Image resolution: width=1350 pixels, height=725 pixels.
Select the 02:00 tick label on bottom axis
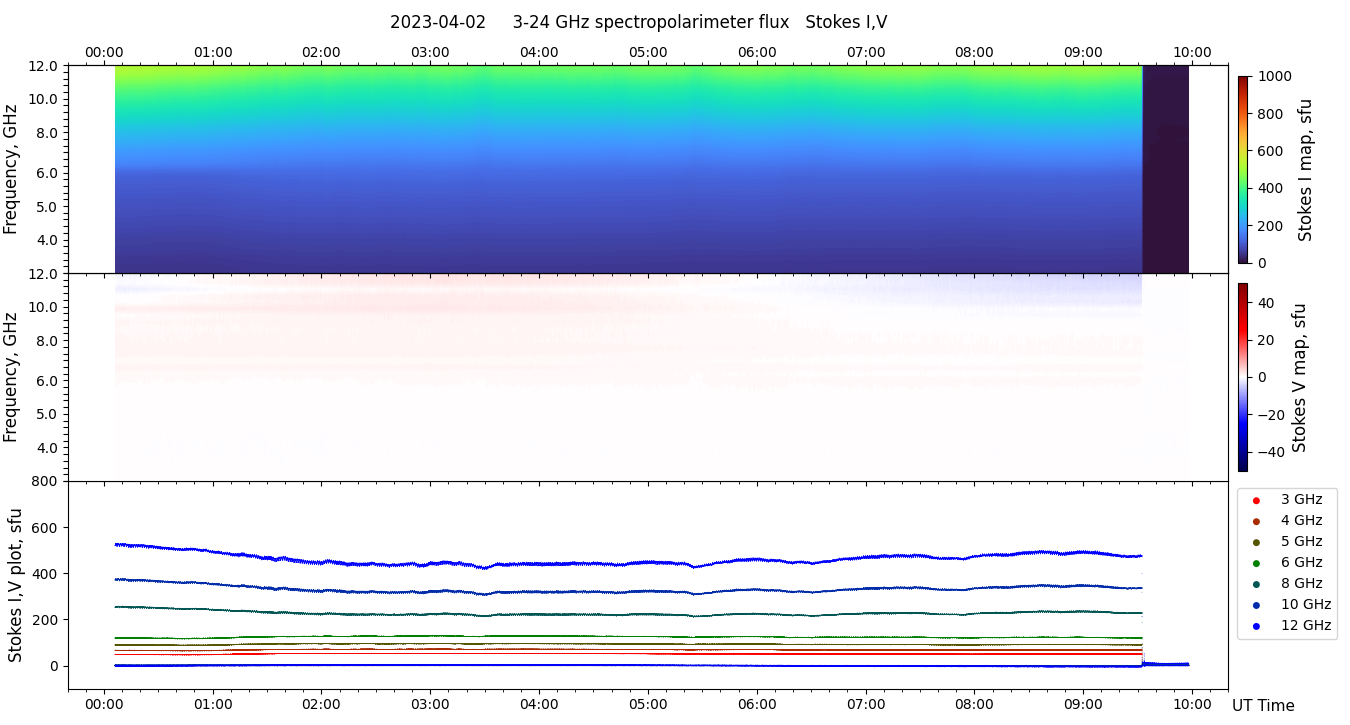[x=321, y=703]
